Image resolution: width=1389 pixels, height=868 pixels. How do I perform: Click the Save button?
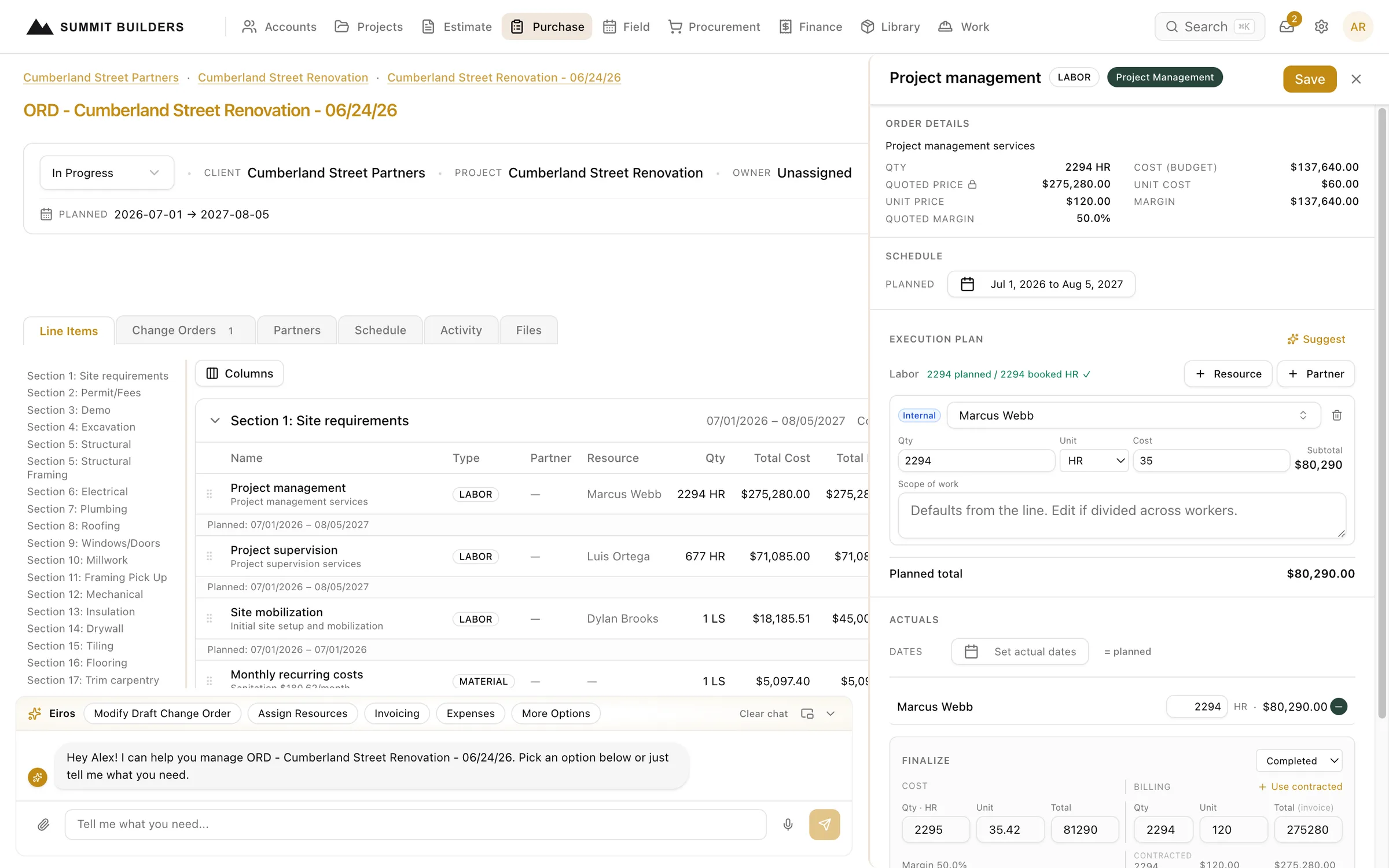click(x=1310, y=79)
